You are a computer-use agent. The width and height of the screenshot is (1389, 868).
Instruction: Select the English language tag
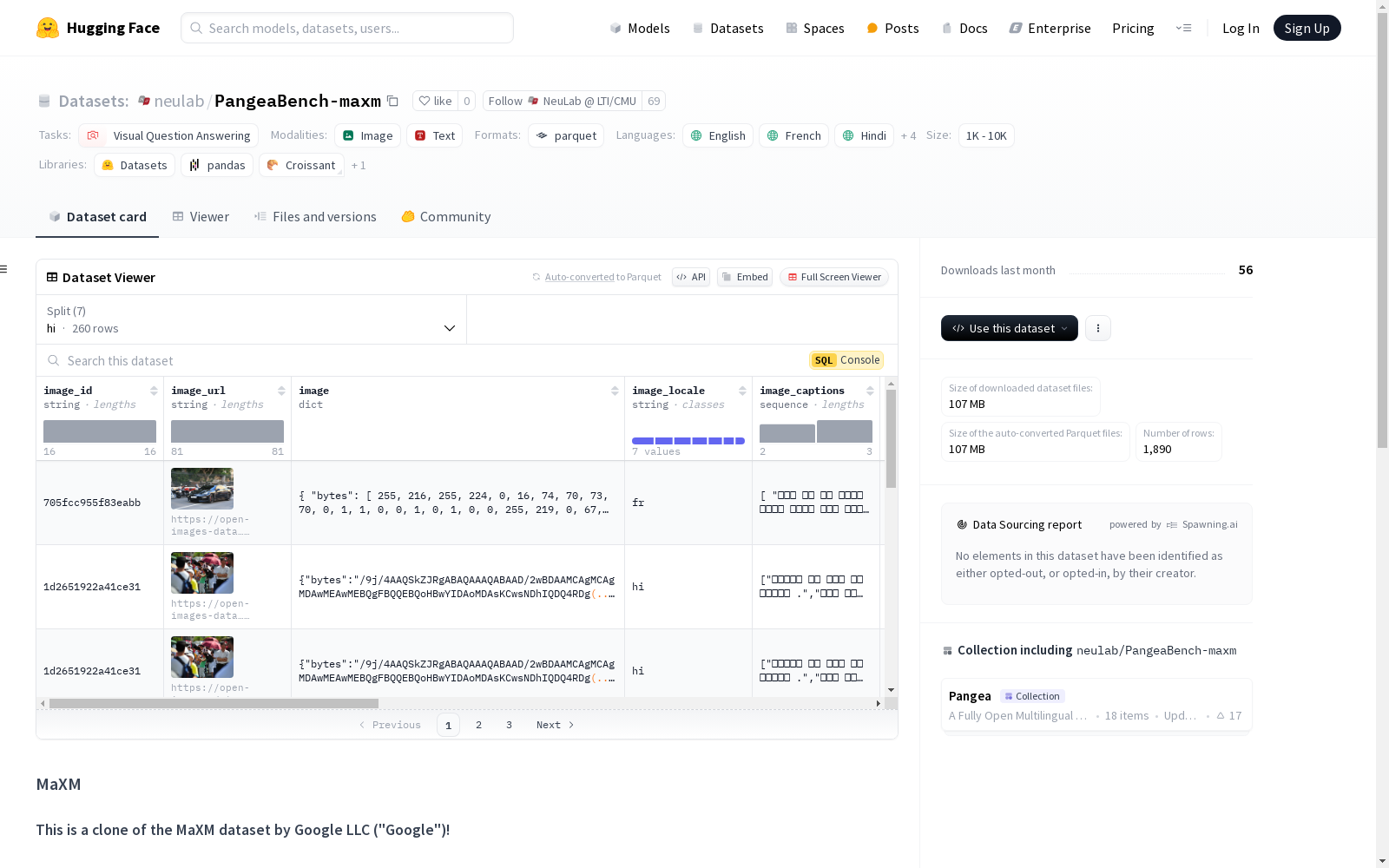click(x=718, y=135)
